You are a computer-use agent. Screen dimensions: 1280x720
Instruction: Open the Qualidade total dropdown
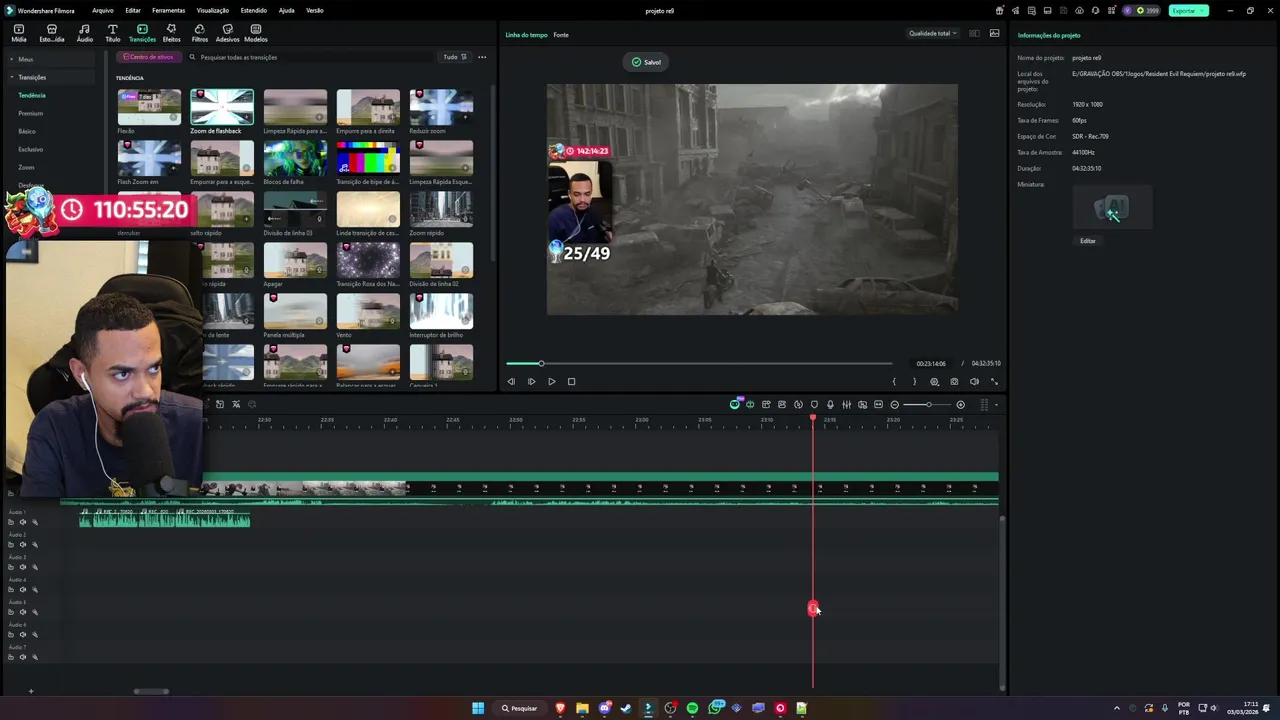(x=932, y=33)
